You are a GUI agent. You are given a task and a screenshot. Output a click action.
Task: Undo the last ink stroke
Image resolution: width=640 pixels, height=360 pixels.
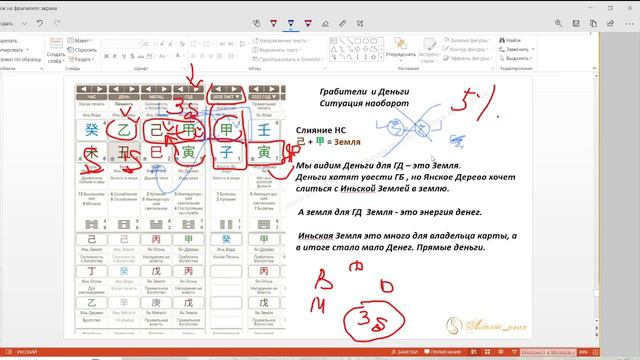(x=40, y=23)
